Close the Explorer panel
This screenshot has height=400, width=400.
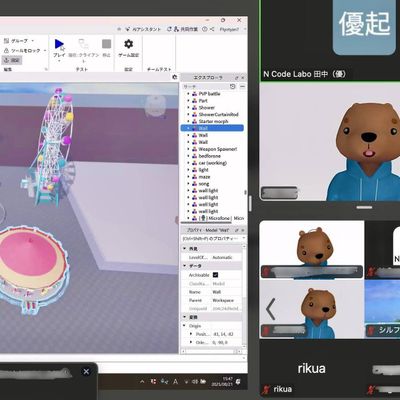pos(243,77)
